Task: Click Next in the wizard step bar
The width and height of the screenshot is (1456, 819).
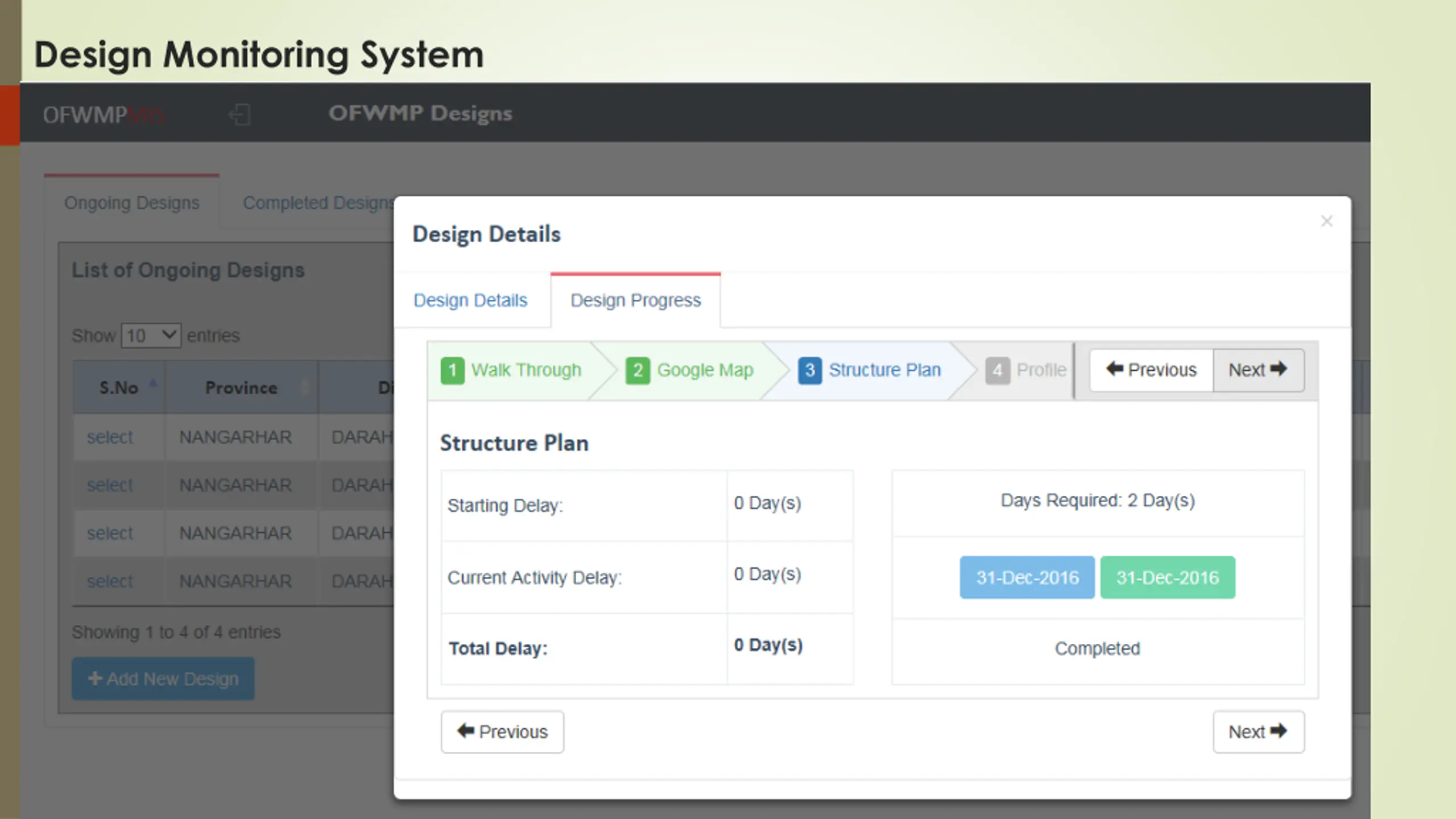Action: point(1259,370)
